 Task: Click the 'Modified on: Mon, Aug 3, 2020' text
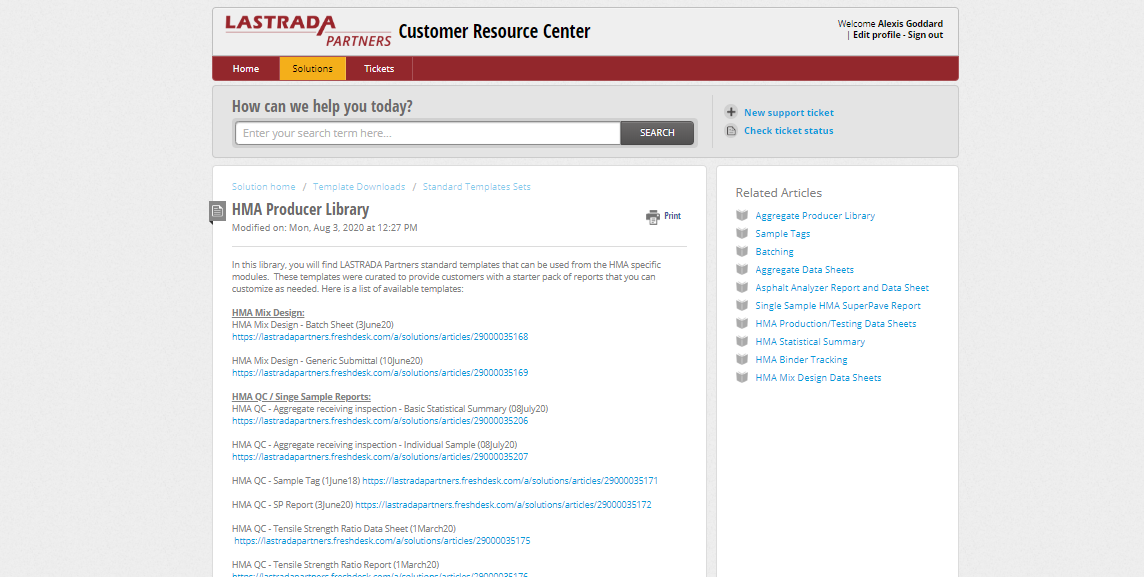click(325, 228)
